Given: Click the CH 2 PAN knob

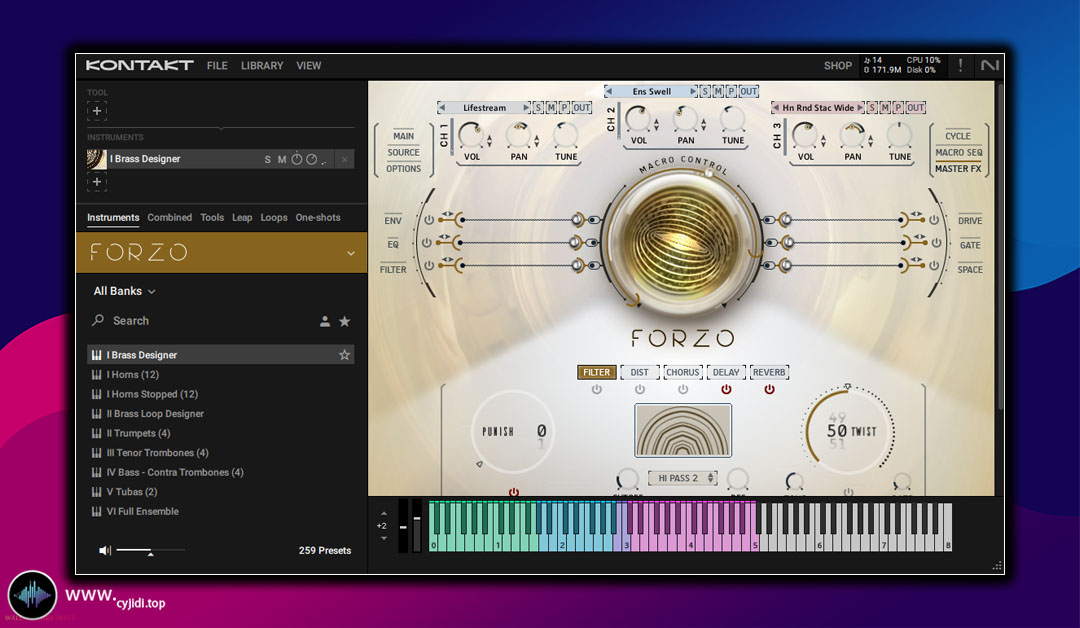Looking at the screenshot, I should pyautogui.click(x=685, y=118).
